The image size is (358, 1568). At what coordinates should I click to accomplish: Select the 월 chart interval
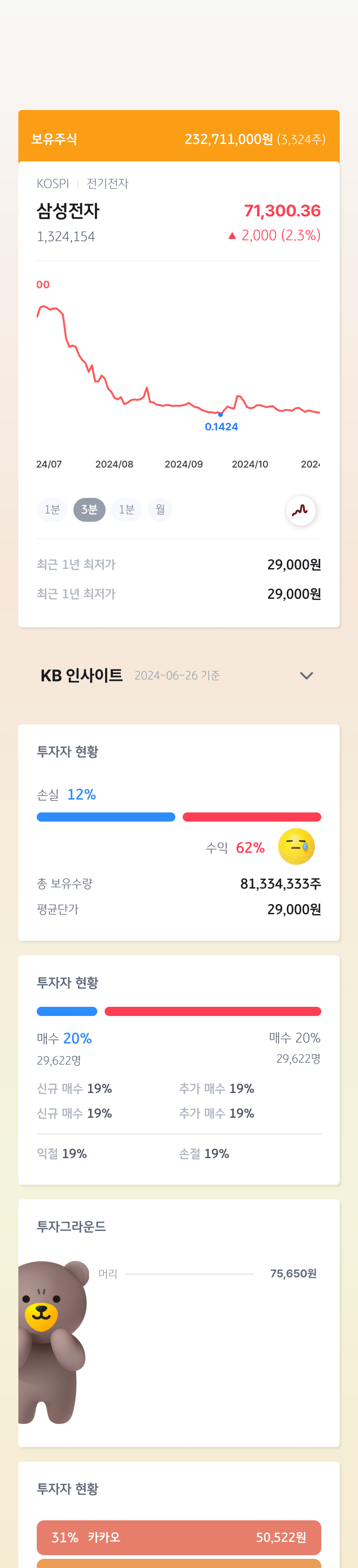(x=160, y=509)
